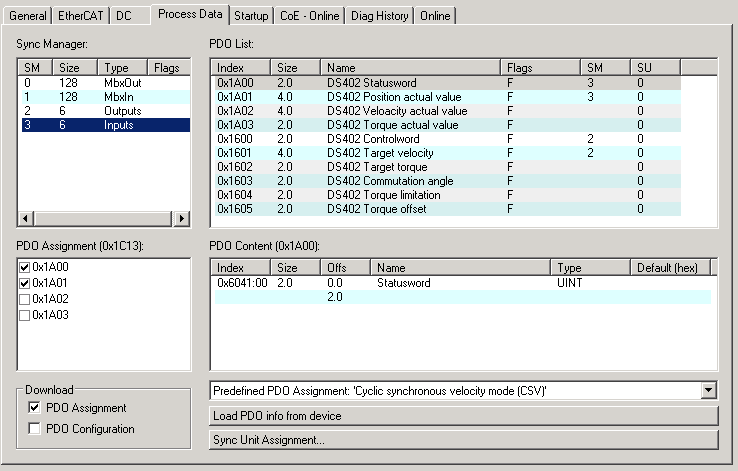Select Sync Manager row 2 Outputs
Viewport: 738px width, 471px height.
coord(105,111)
